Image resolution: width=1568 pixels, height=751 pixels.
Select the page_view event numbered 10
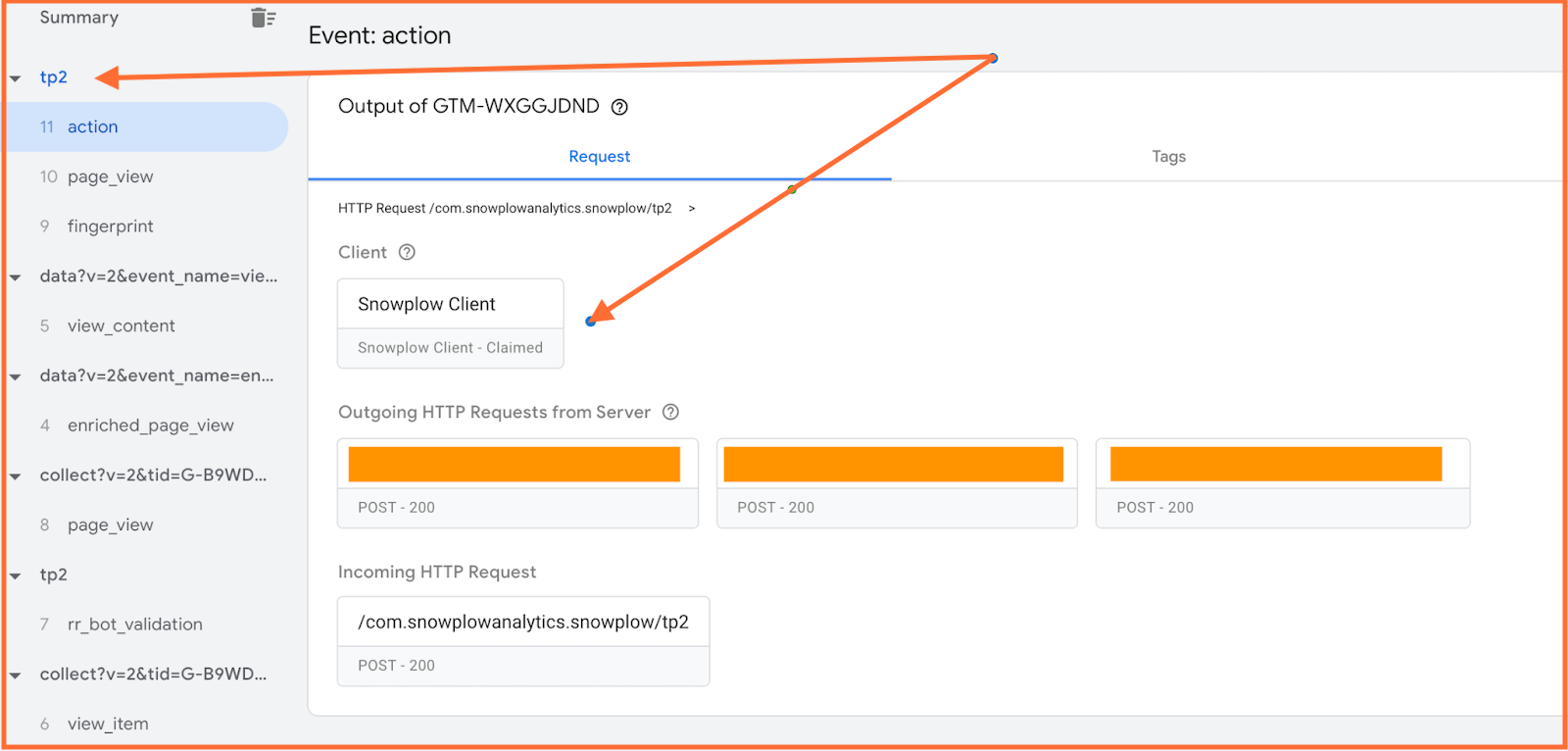[x=111, y=176]
